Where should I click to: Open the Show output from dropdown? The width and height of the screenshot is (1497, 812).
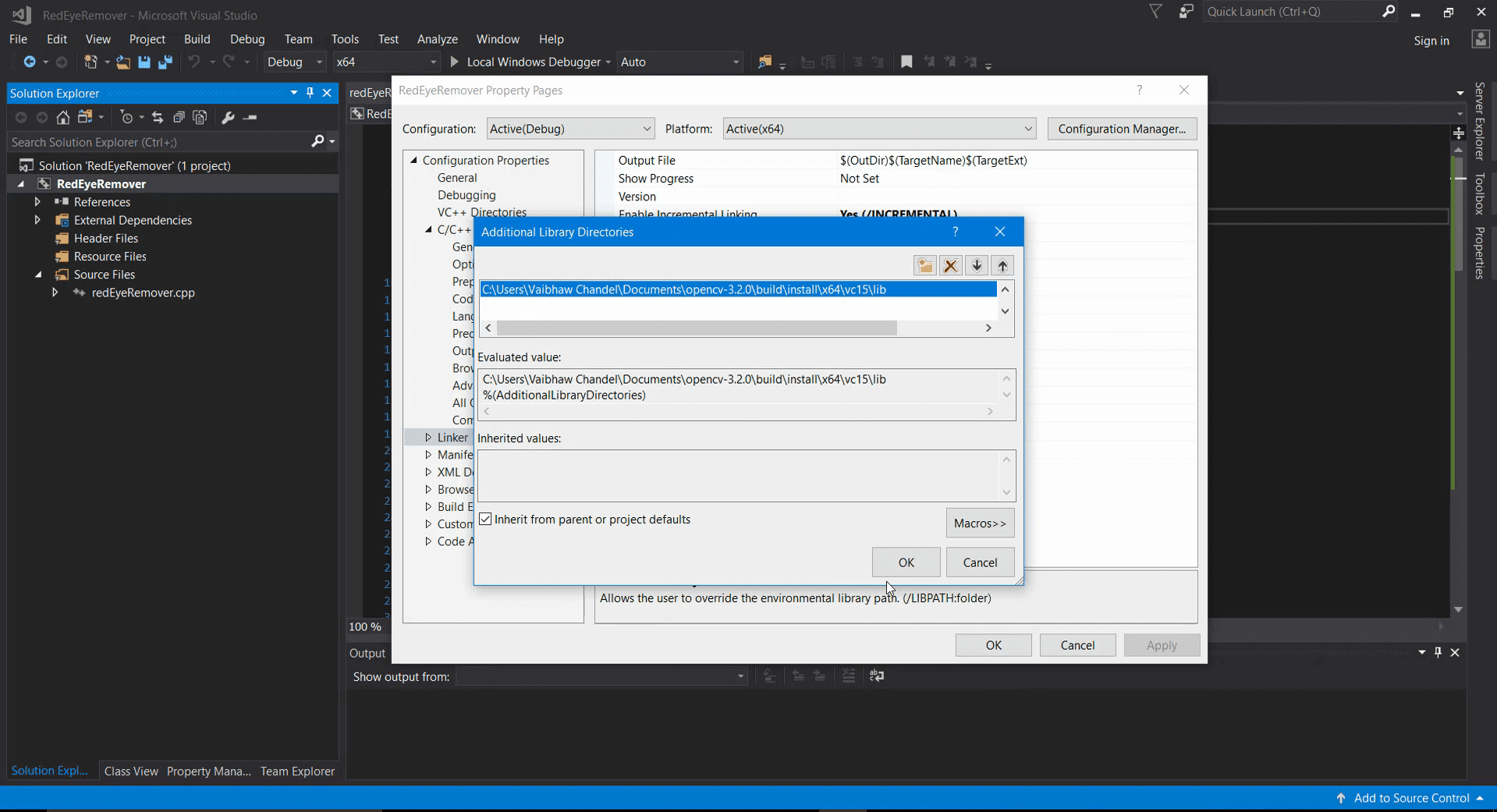601,675
